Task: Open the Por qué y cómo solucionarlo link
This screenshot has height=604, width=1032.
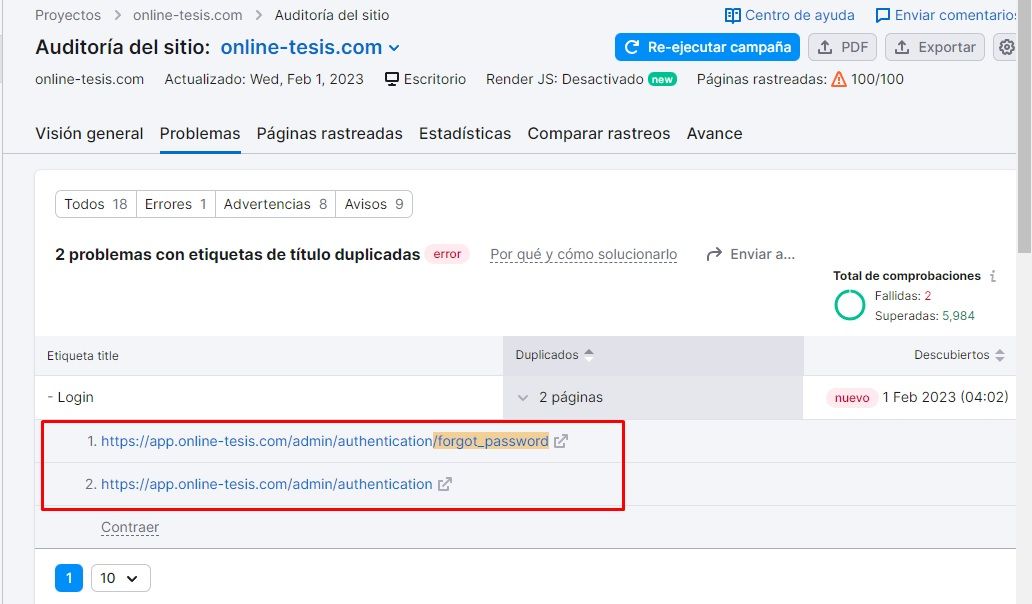Action: (583, 255)
